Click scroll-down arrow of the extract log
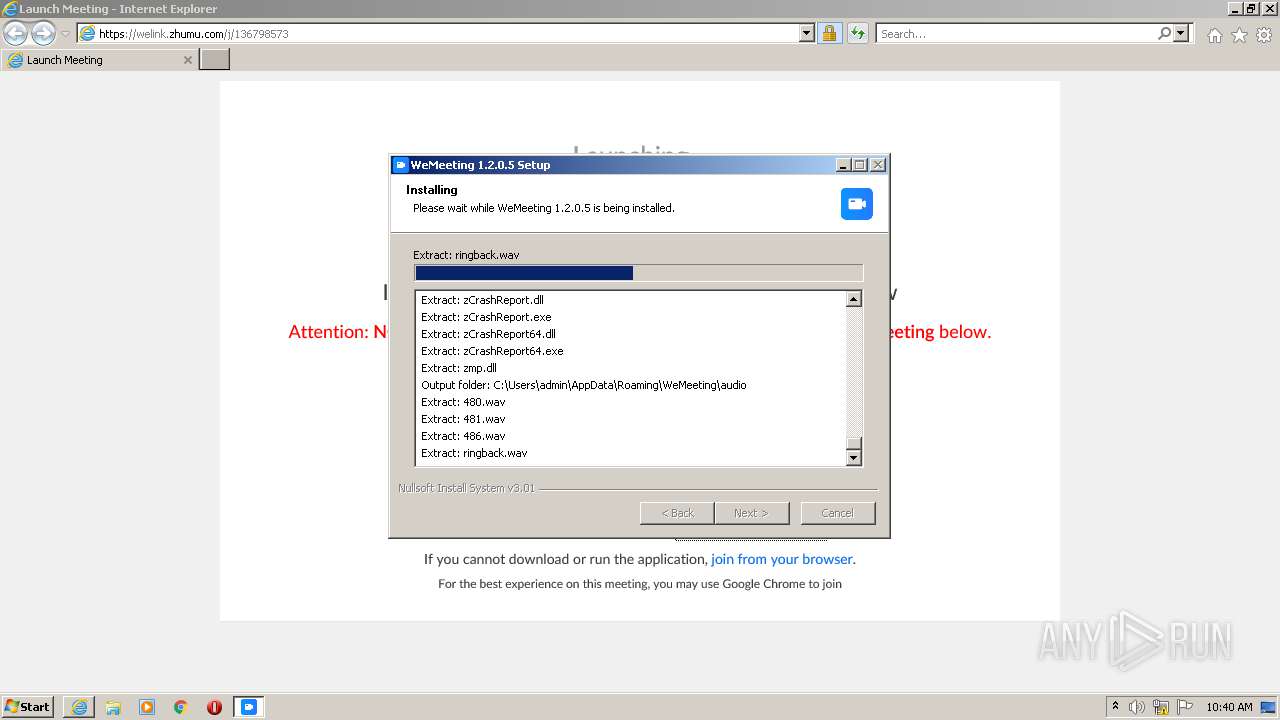1280x720 pixels. point(854,458)
